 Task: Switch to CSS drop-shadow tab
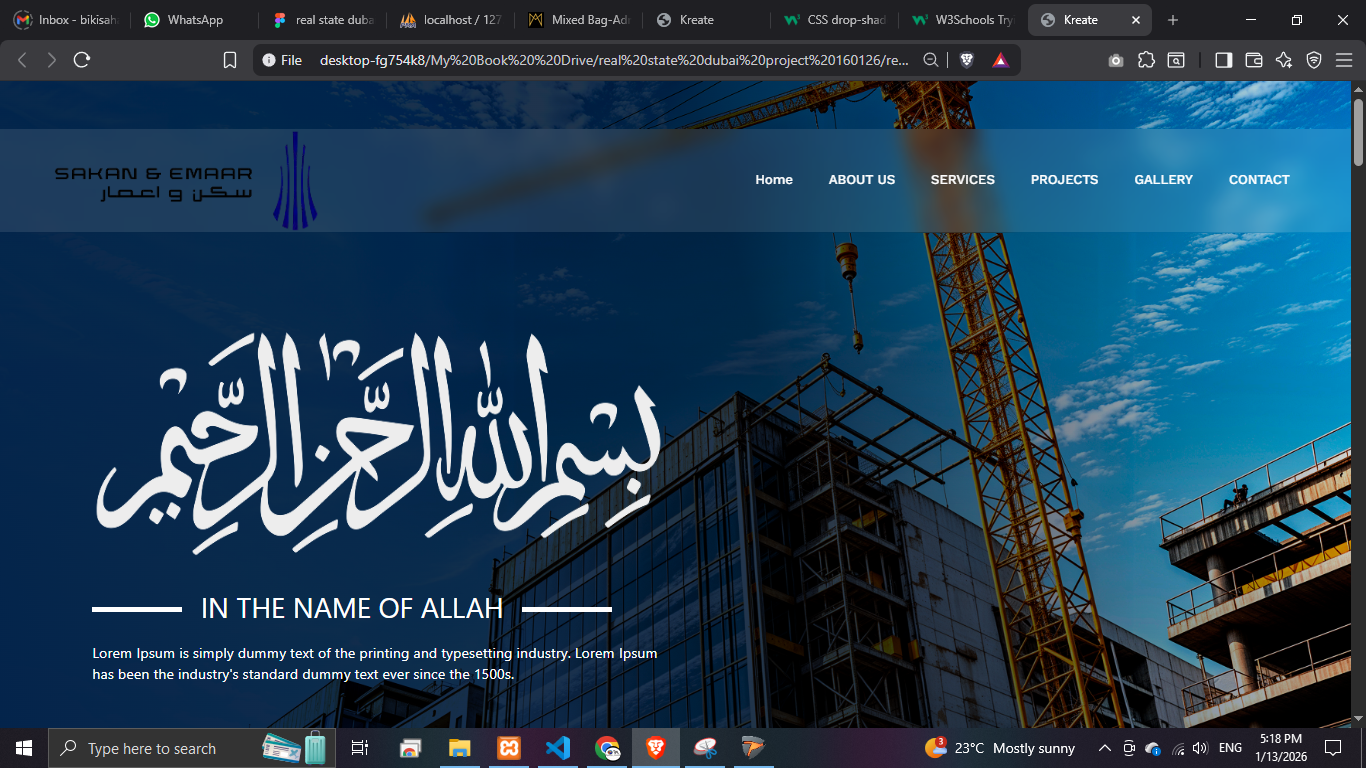point(835,20)
